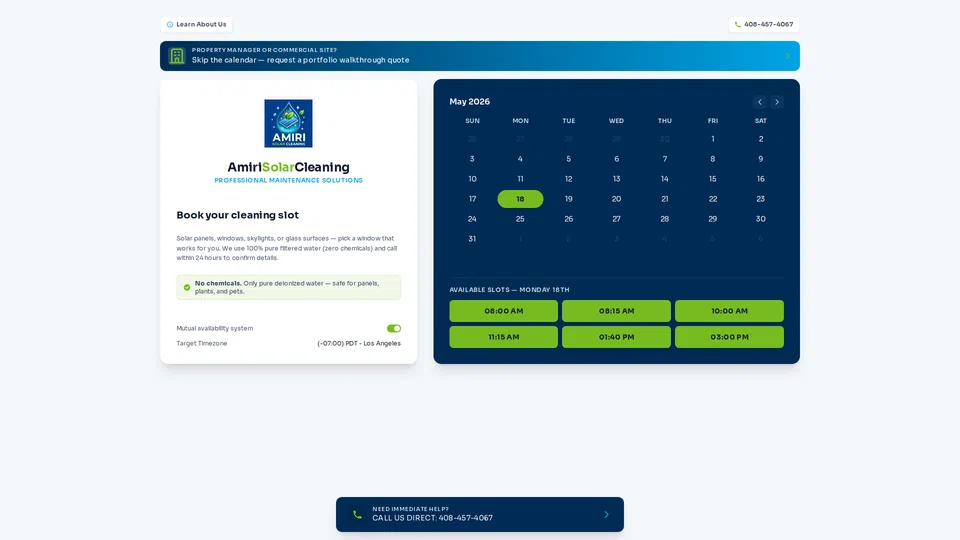960x540 pixels.
Task: Click the info icon beside Learn About Us
Action: click(x=170, y=24)
